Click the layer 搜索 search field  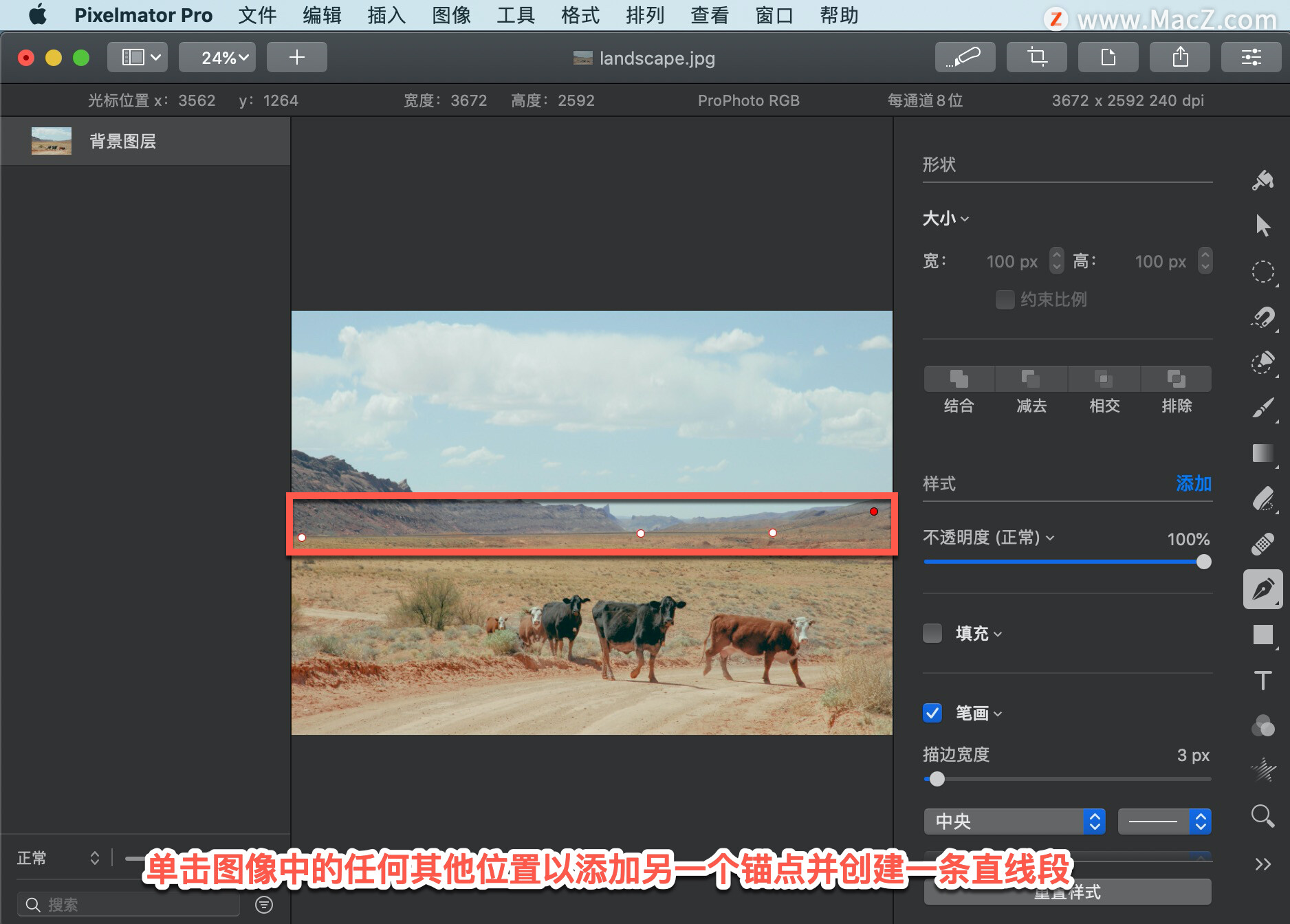(x=129, y=905)
